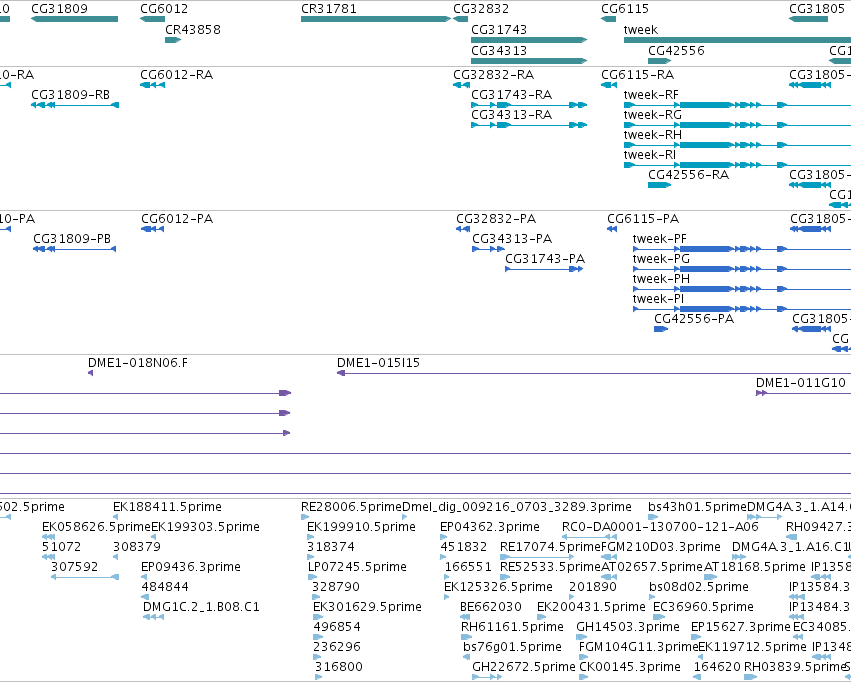Select protein CG31809-PB glyph
The width and height of the screenshot is (851, 682).
pyautogui.click(x=75, y=249)
